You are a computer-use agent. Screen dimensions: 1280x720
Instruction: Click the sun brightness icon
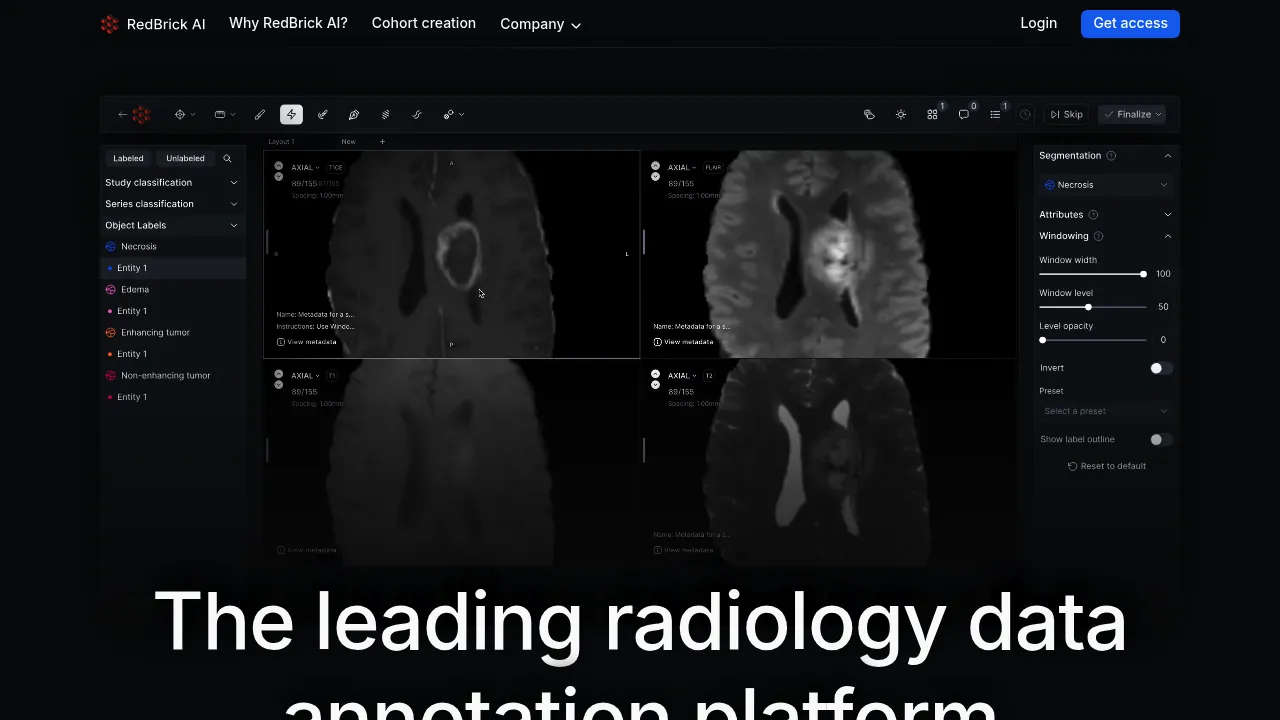point(901,115)
